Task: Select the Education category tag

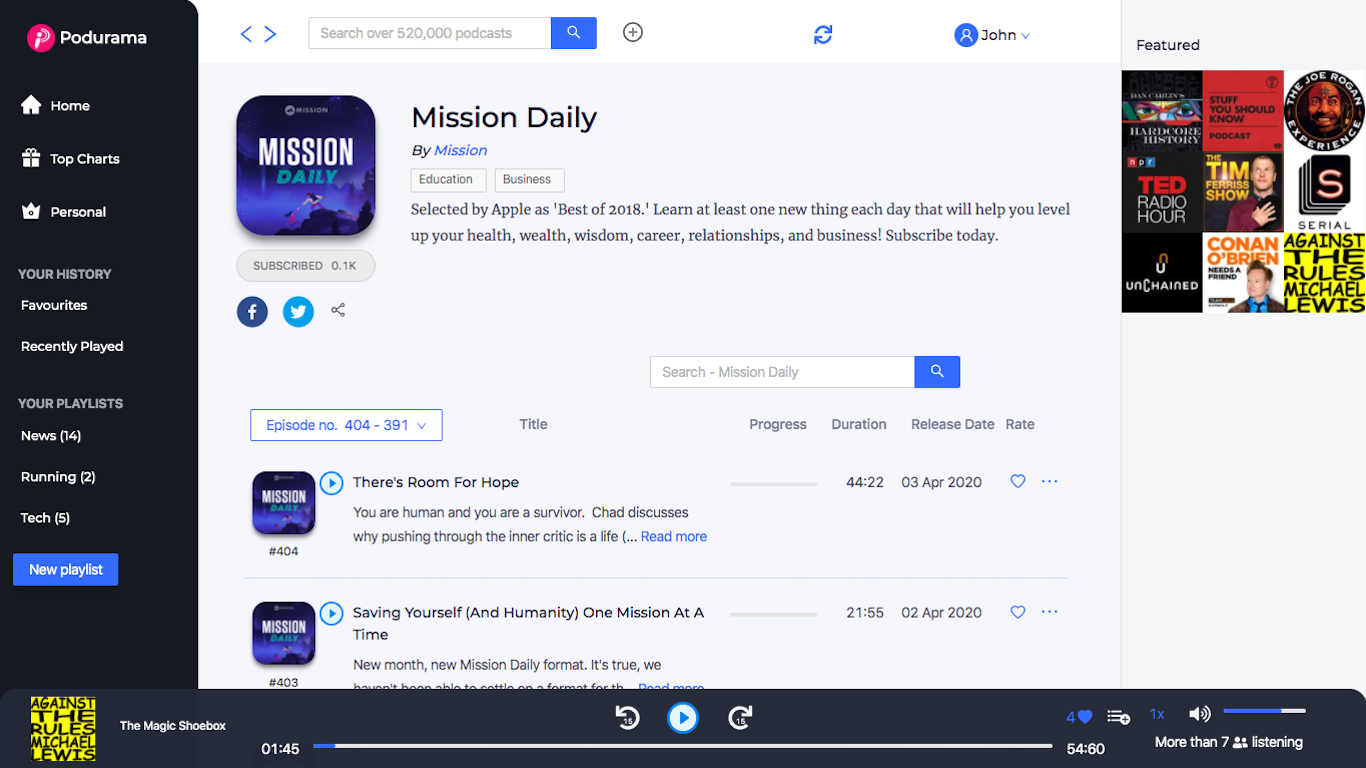Action: pyautogui.click(x=446, y=180)
